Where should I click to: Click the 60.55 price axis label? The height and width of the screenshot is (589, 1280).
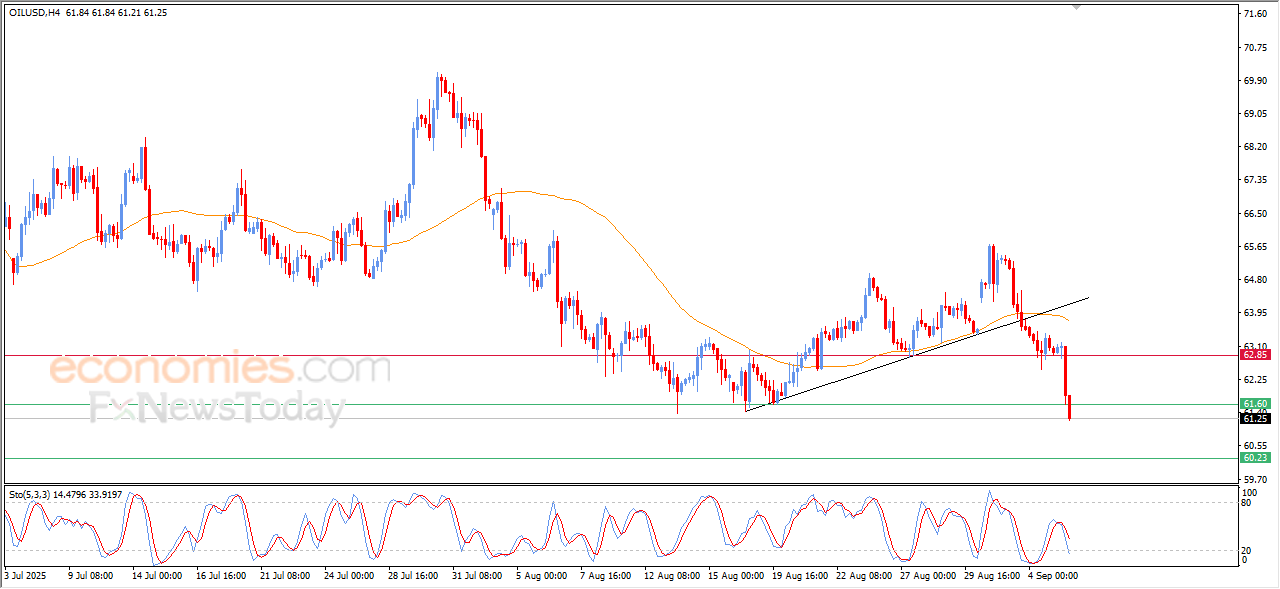click(1257, 445)
